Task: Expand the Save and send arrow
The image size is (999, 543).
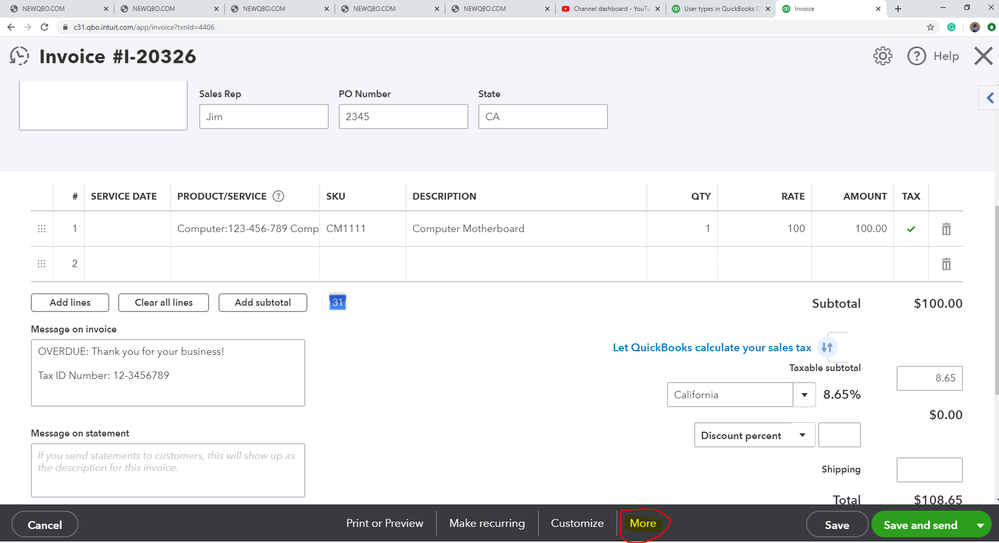Action: tap(979, 524)
